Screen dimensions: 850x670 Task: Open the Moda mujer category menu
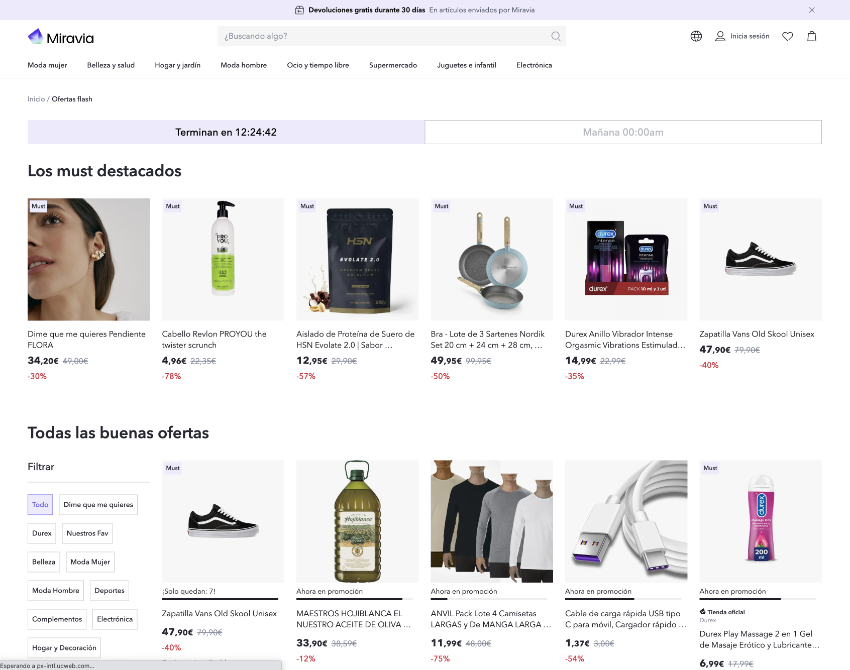(x=47, y=65)
